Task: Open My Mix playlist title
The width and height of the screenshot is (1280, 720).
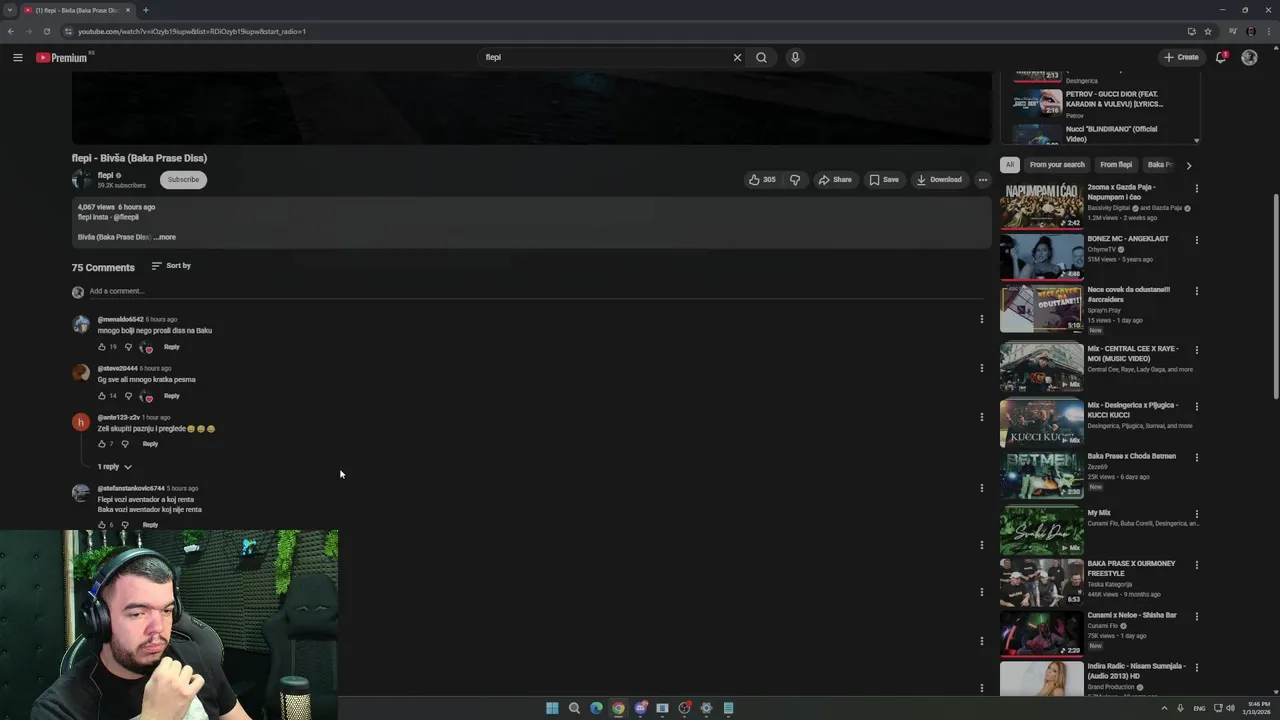Action: coord(1099,513)
